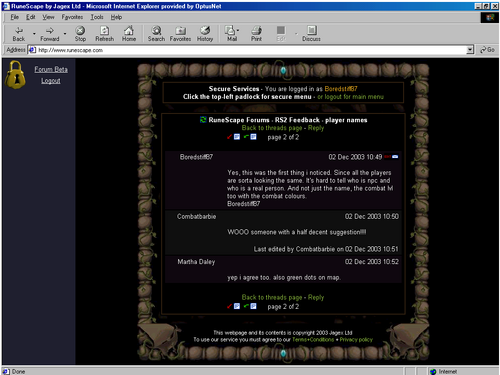
Task: Go back with the Back toolbar button
Action: click(x=19, y=34)
